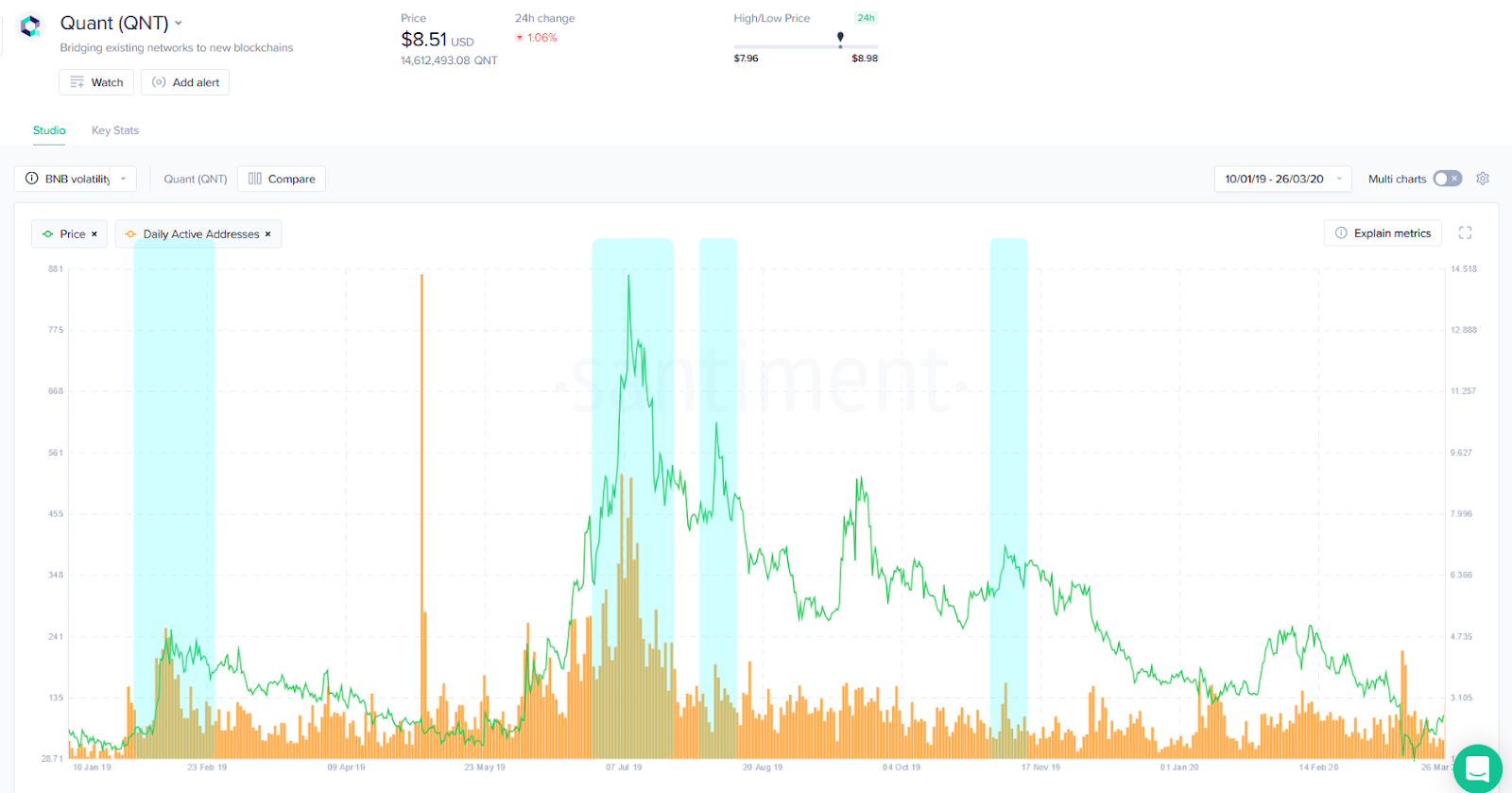Expand the Quant (QNT) asset selector chevron
Viewport: 1512px width, 793px height.
[179, 23]
